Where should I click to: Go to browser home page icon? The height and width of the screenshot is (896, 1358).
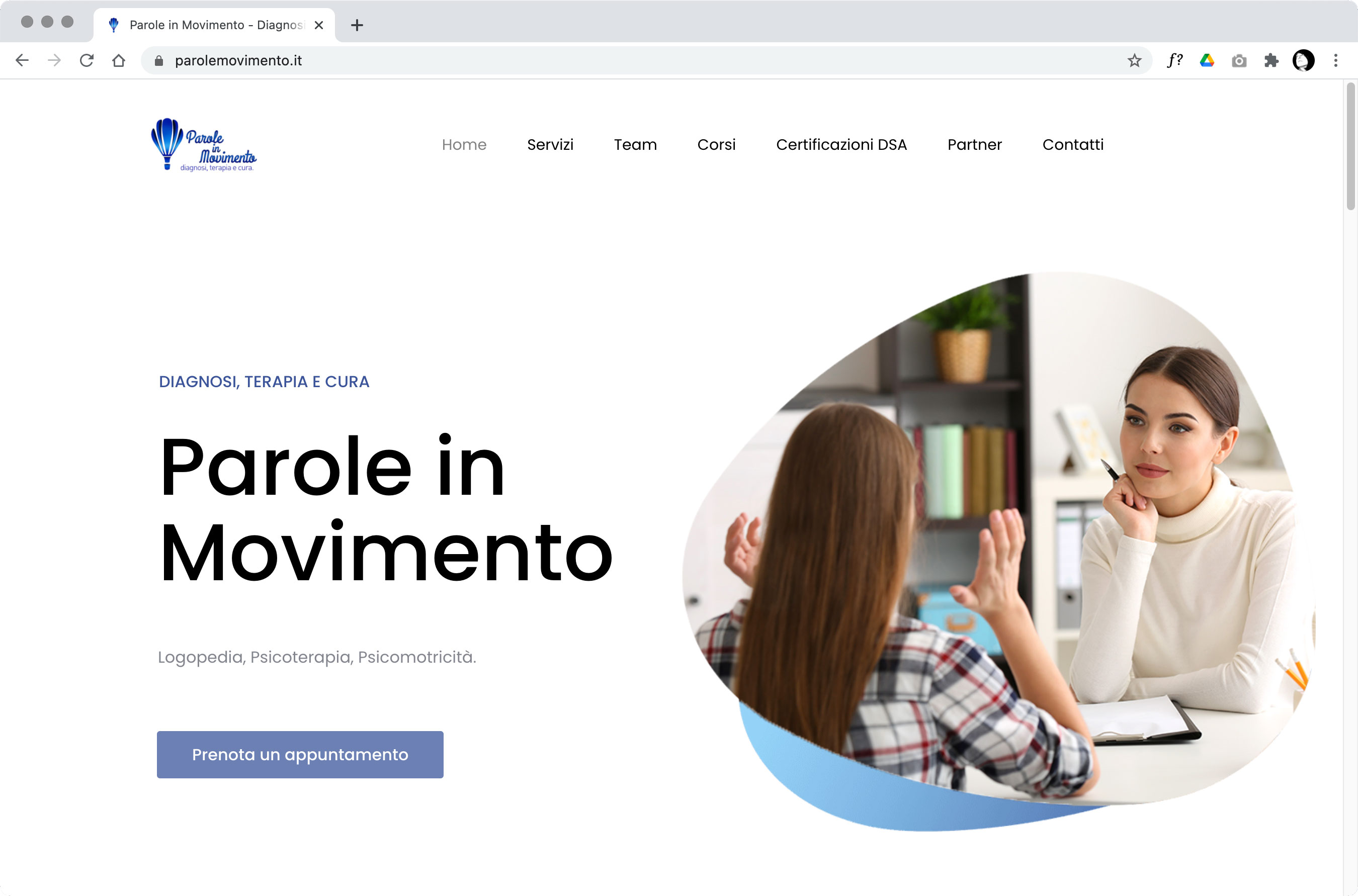119,60
